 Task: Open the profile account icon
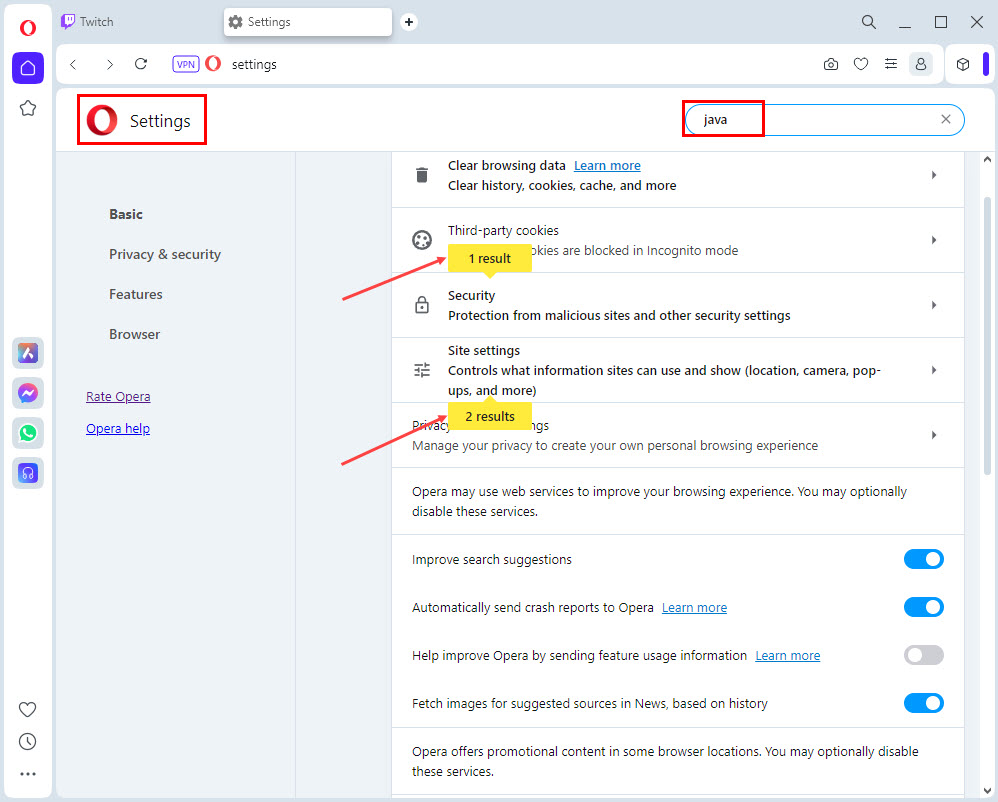920,64
